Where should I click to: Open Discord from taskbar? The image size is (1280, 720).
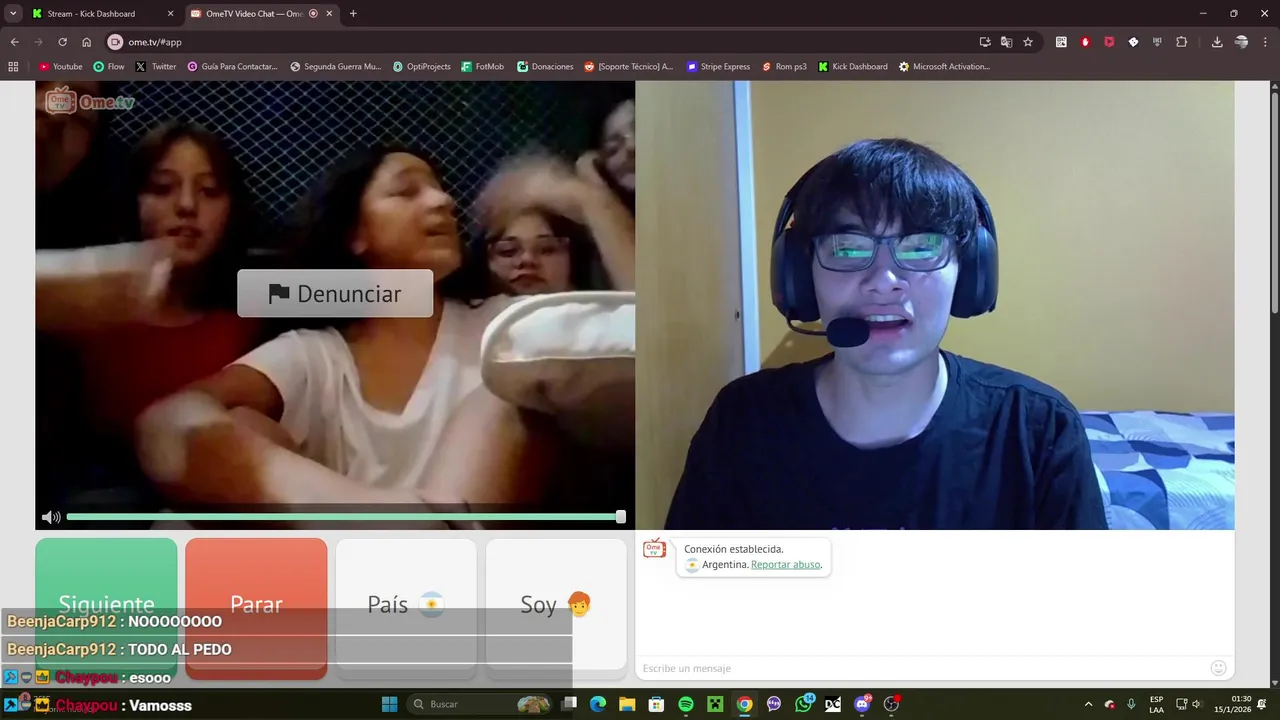[863, 704]
